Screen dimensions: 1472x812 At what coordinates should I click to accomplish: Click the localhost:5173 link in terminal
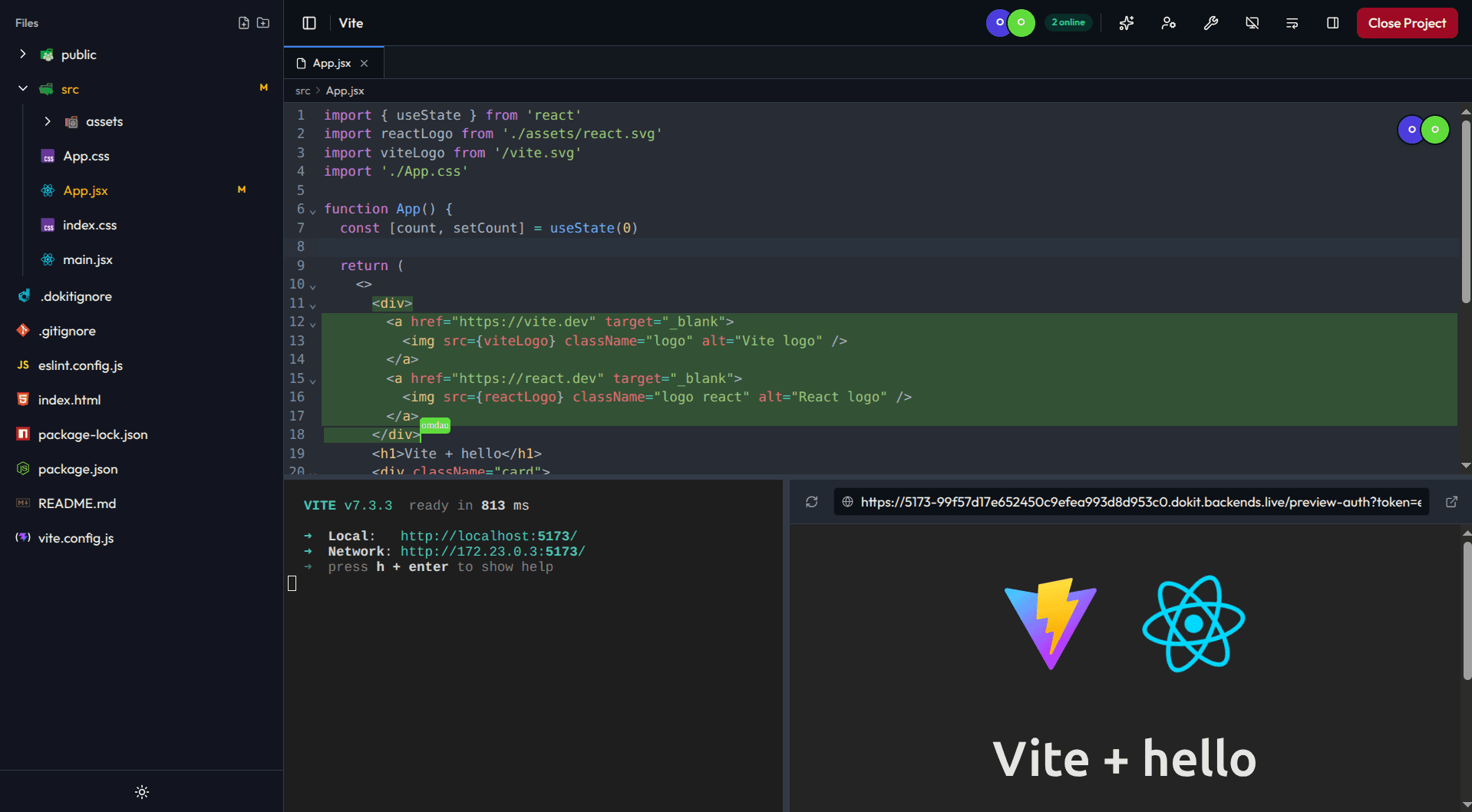[x=488, y=536]
